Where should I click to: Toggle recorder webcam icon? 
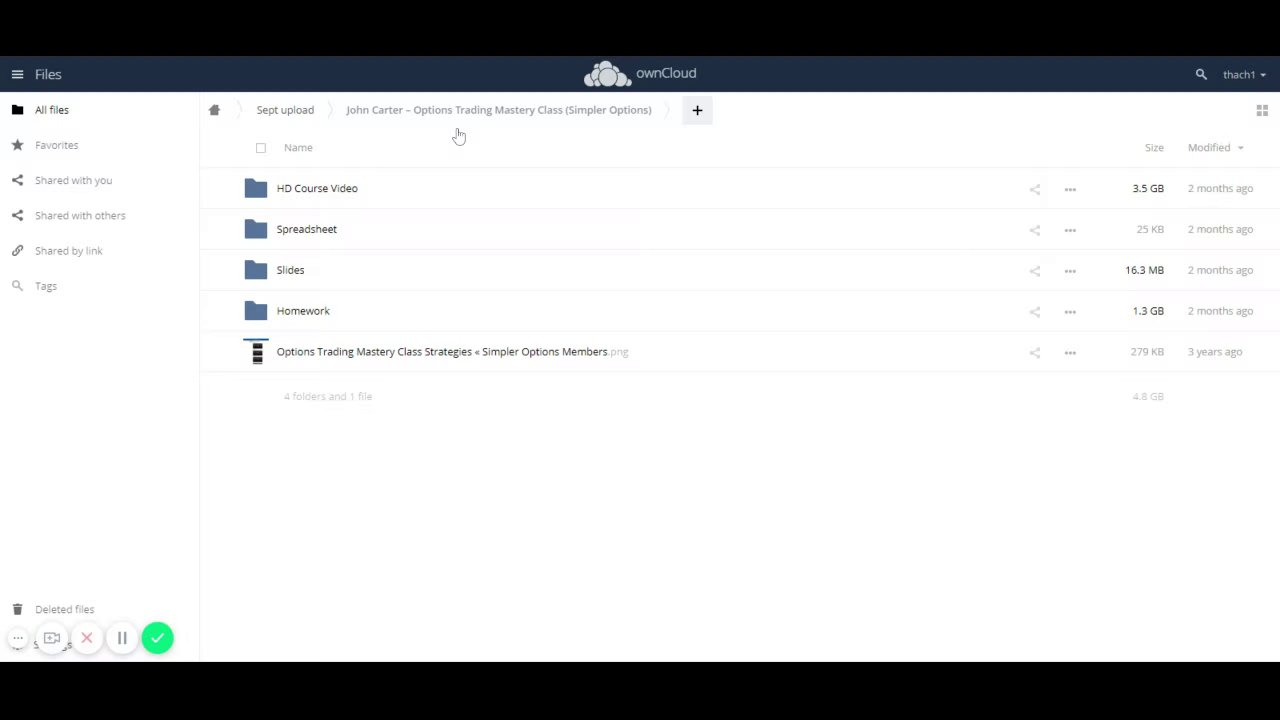coord(52,638)
